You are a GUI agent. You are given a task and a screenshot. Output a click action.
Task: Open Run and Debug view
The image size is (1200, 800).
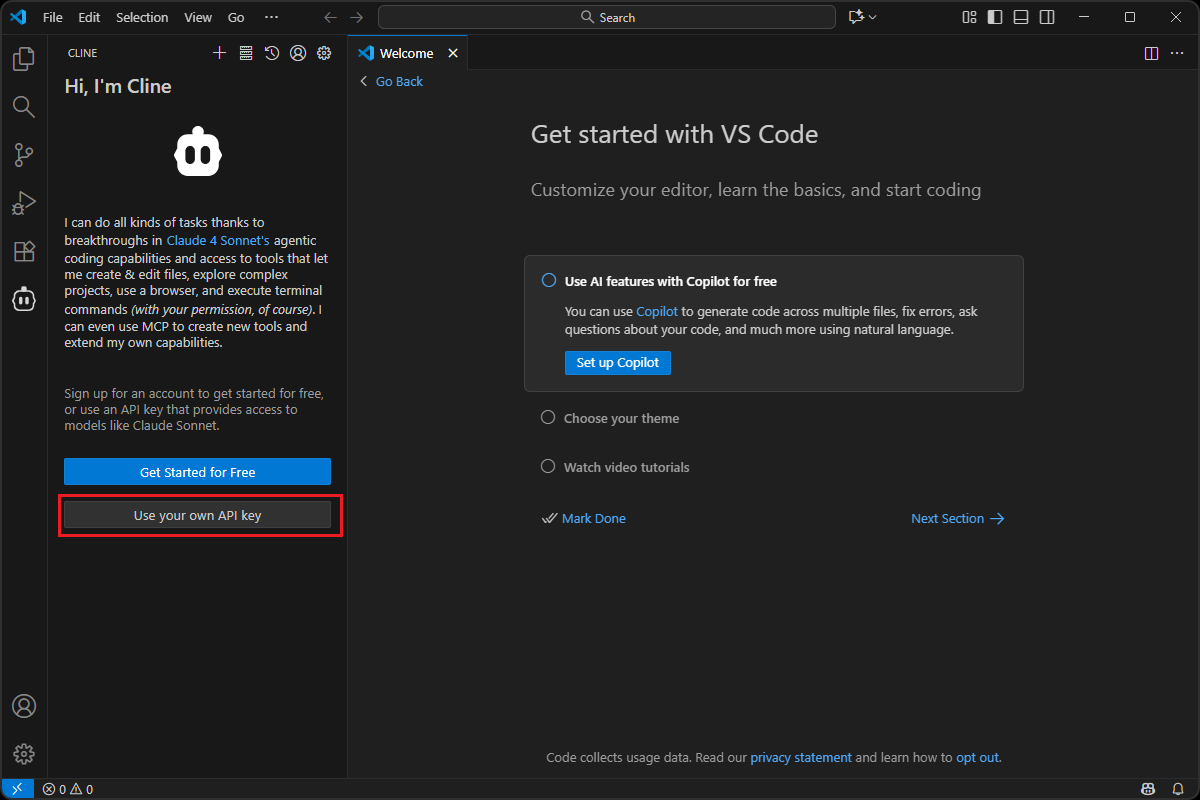pos(23,203)
